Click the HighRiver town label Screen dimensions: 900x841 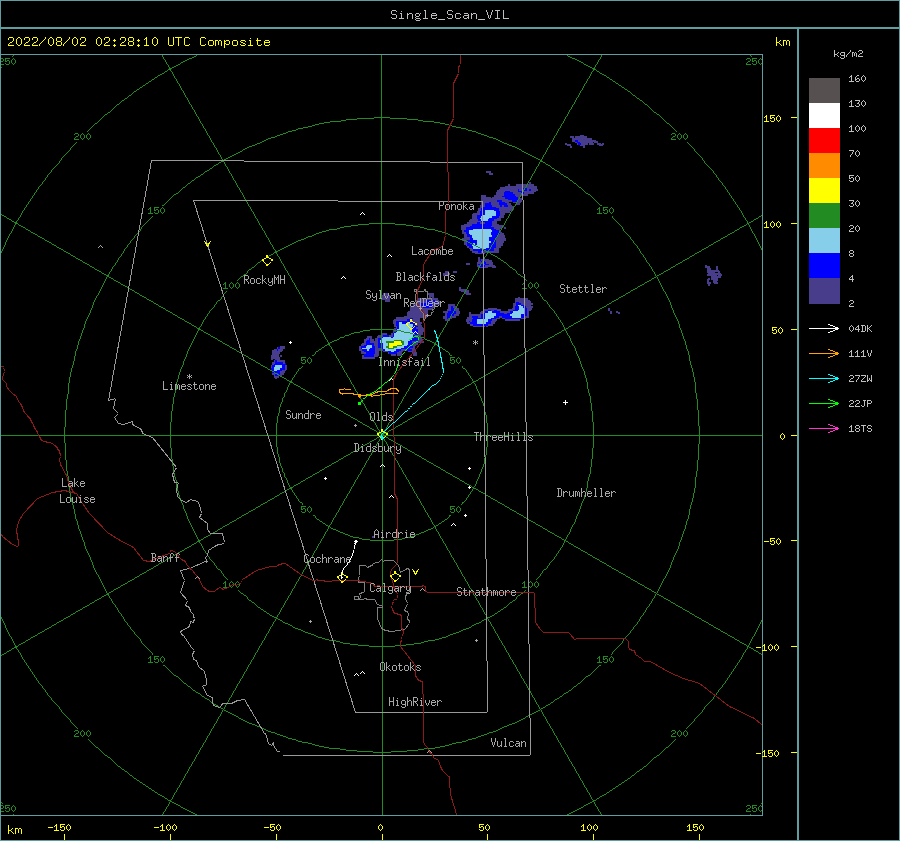(415, 702)
